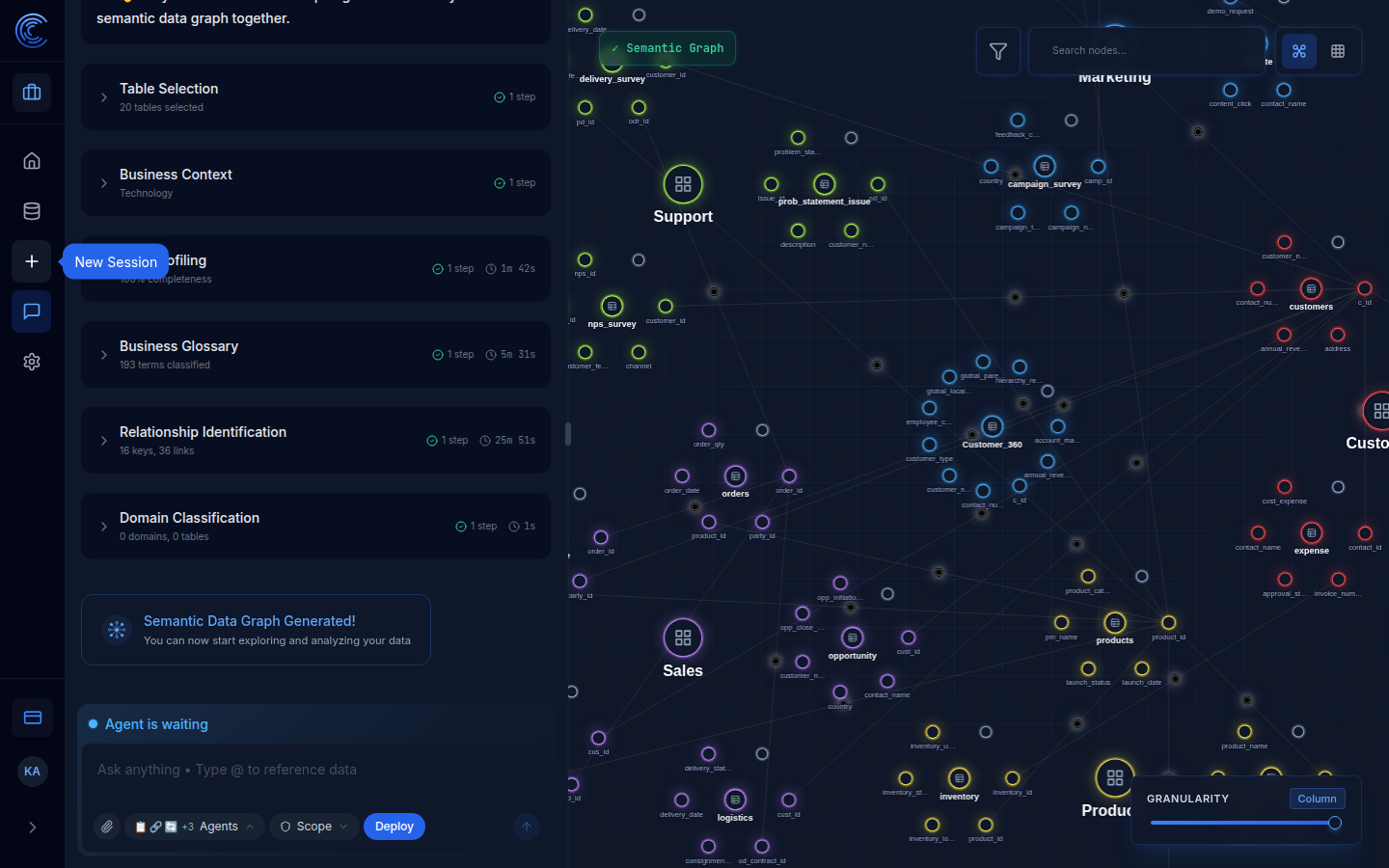Open the database icon in sidebar
Image resolution: width=1389 pixels, height=868 pixels.
pyautogui.click(x=32, y=211)
